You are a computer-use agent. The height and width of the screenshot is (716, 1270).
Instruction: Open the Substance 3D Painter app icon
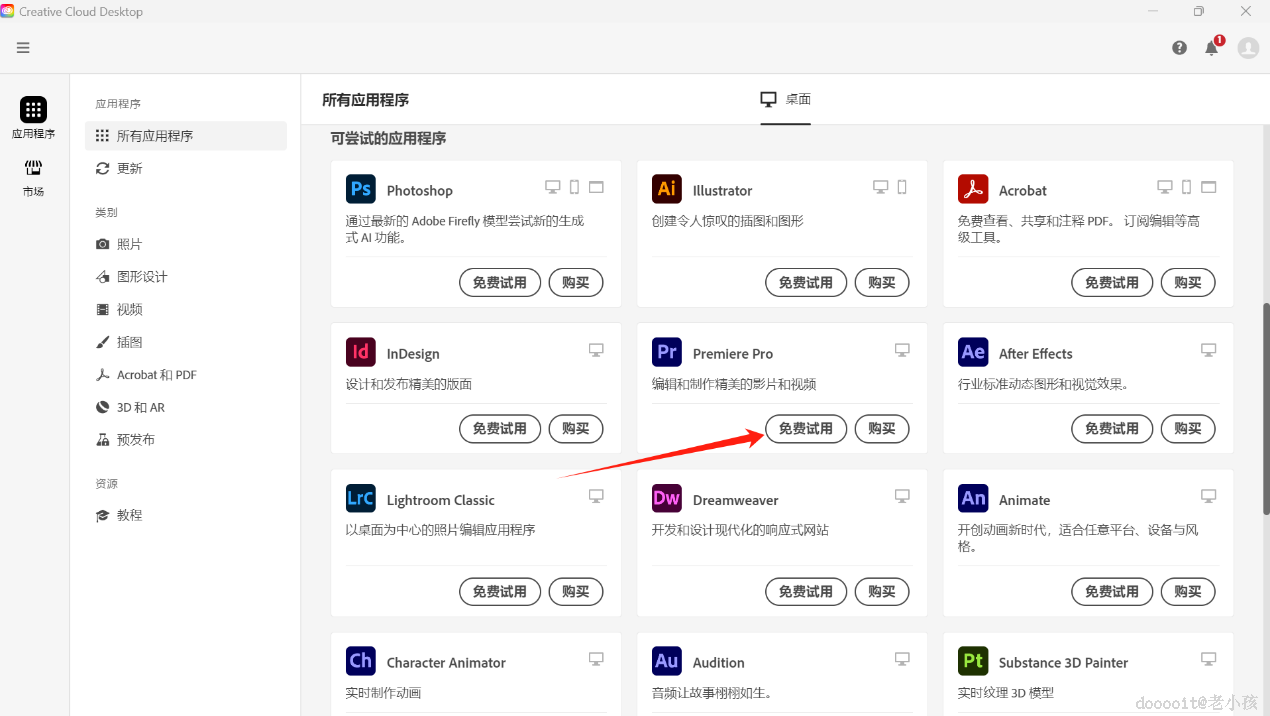click(972, 661)
